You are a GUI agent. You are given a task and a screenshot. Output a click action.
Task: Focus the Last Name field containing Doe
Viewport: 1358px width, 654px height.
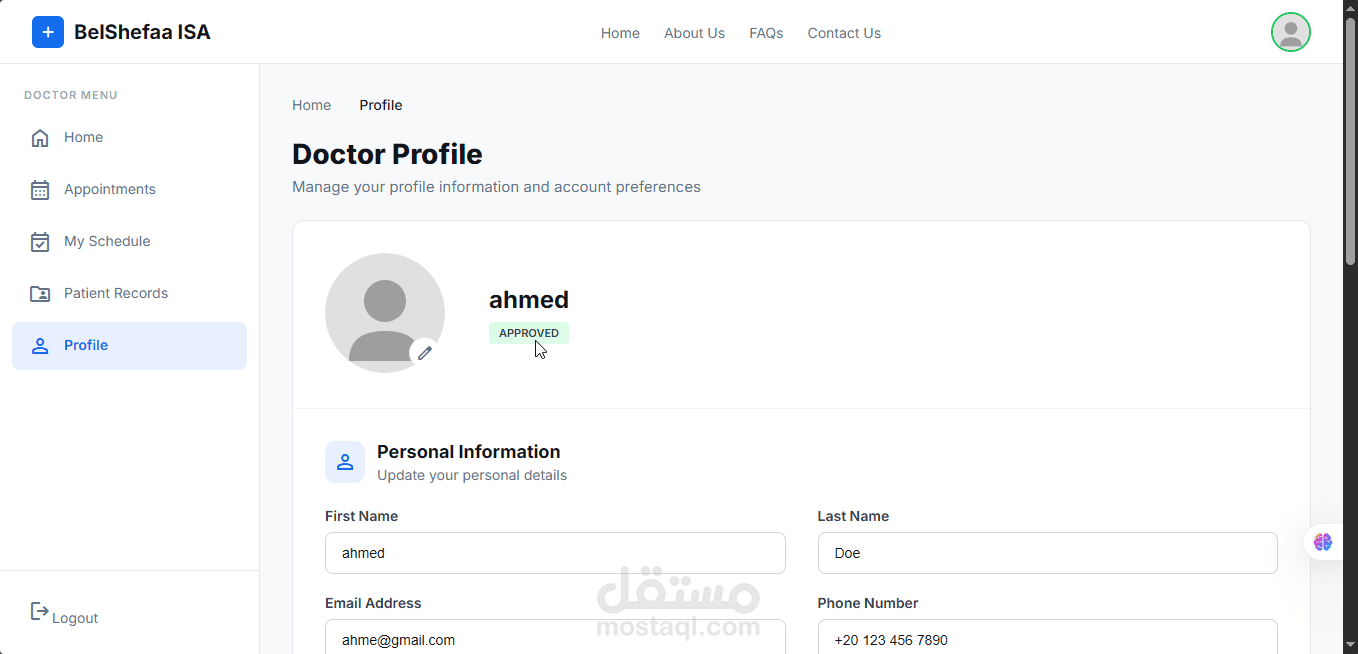click(1047, 553)
